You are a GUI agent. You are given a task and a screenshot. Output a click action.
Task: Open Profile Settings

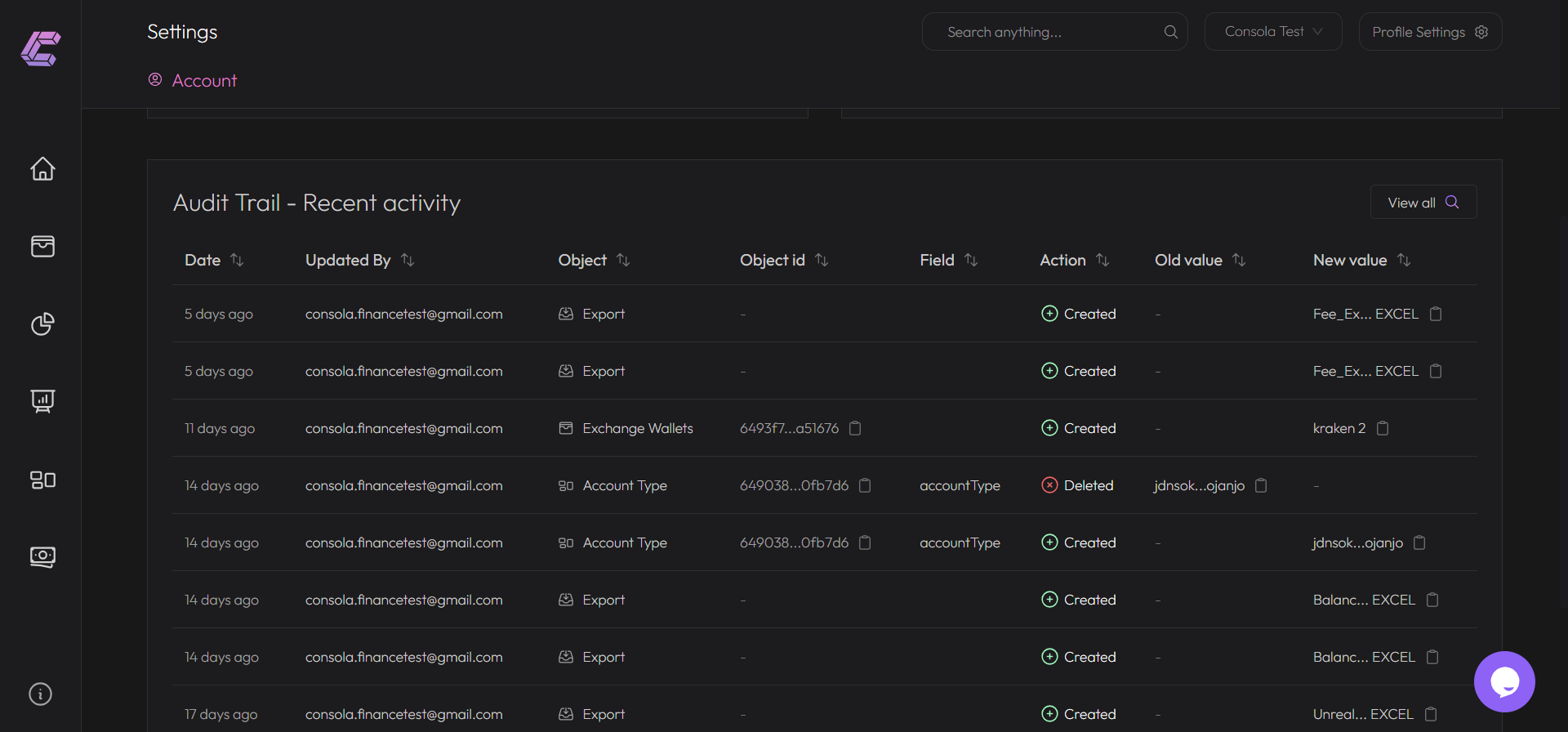click(x=1429, y=32)
